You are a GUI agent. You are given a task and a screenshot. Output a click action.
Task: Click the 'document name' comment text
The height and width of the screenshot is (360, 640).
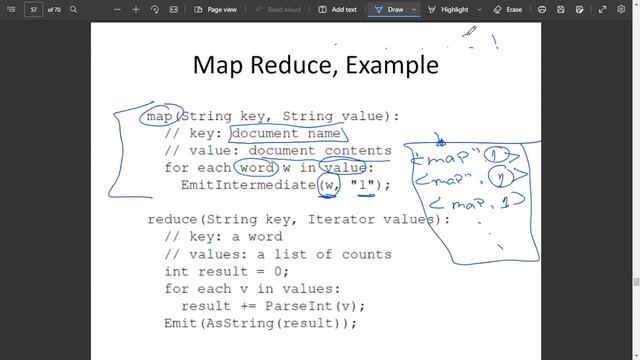(x=286, y=133)
